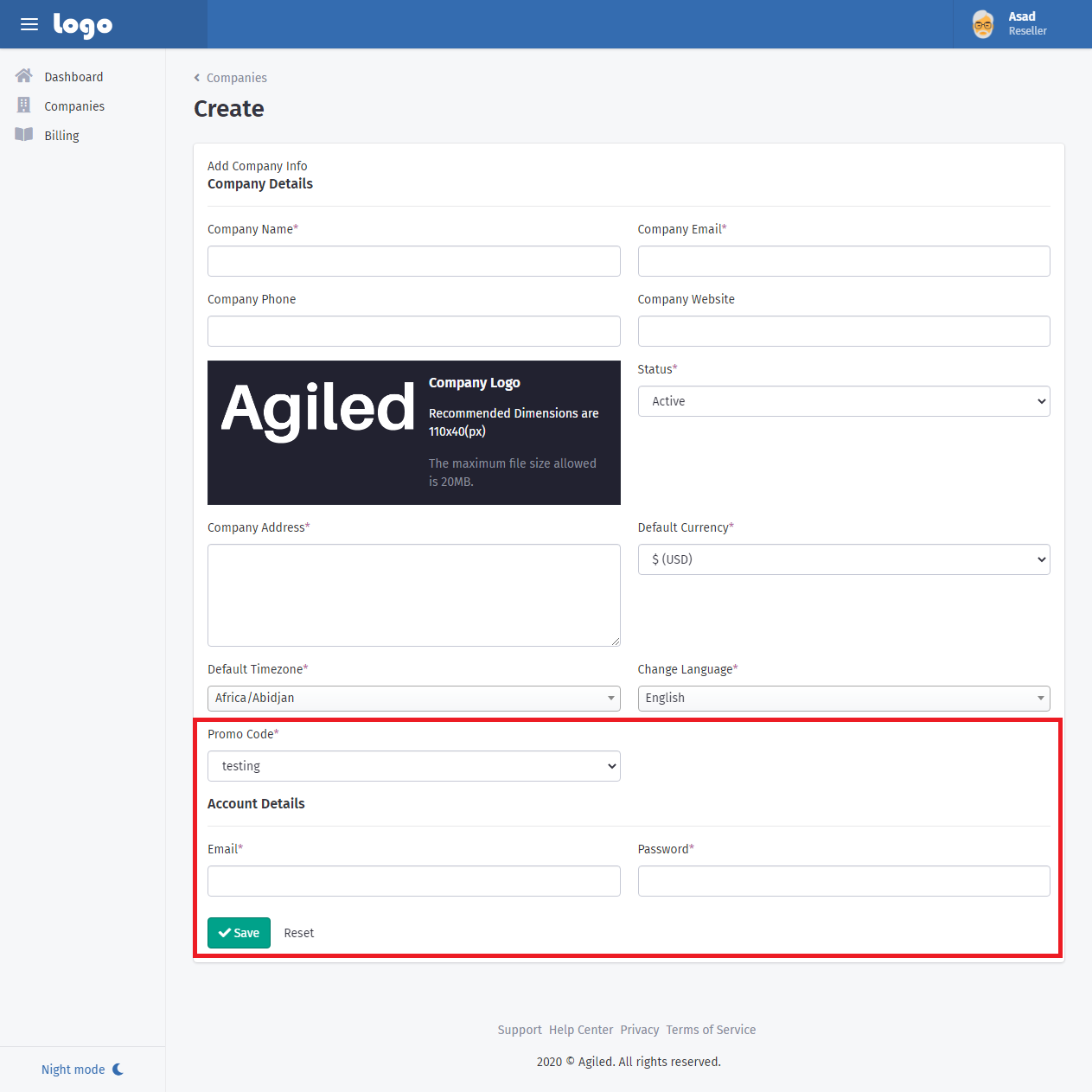
Task: Go back via Companies breadcrumb link
Action: click(x=236, y=78)
